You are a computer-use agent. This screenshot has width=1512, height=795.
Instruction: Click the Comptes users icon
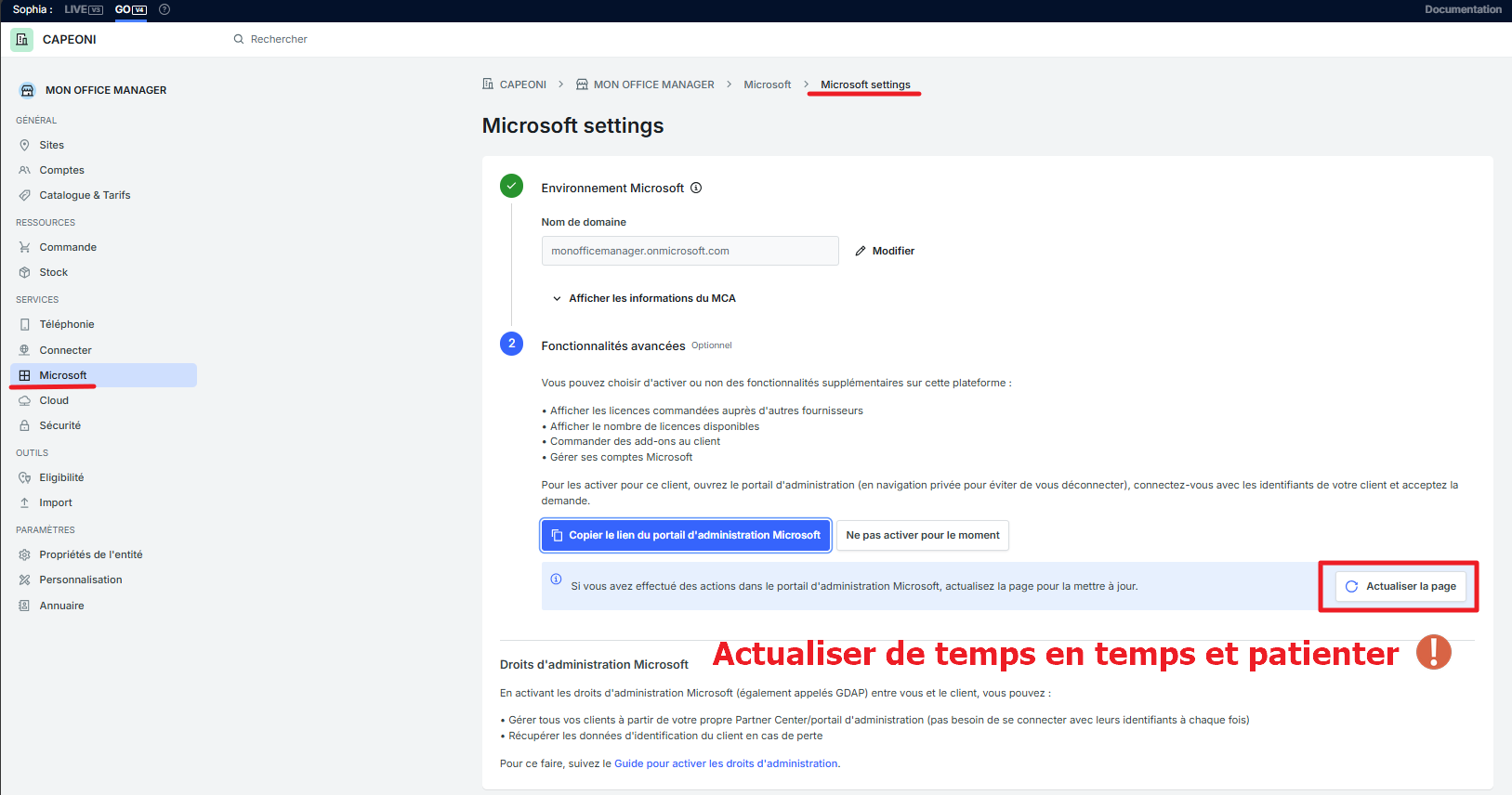click(25, 170)
